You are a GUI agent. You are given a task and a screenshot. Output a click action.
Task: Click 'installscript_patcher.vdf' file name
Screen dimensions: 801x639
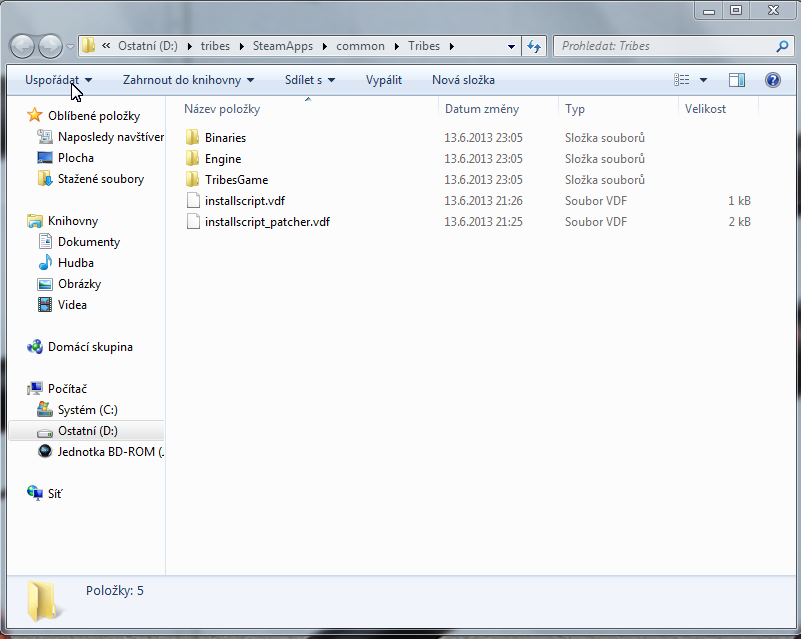tap(267, 222)
